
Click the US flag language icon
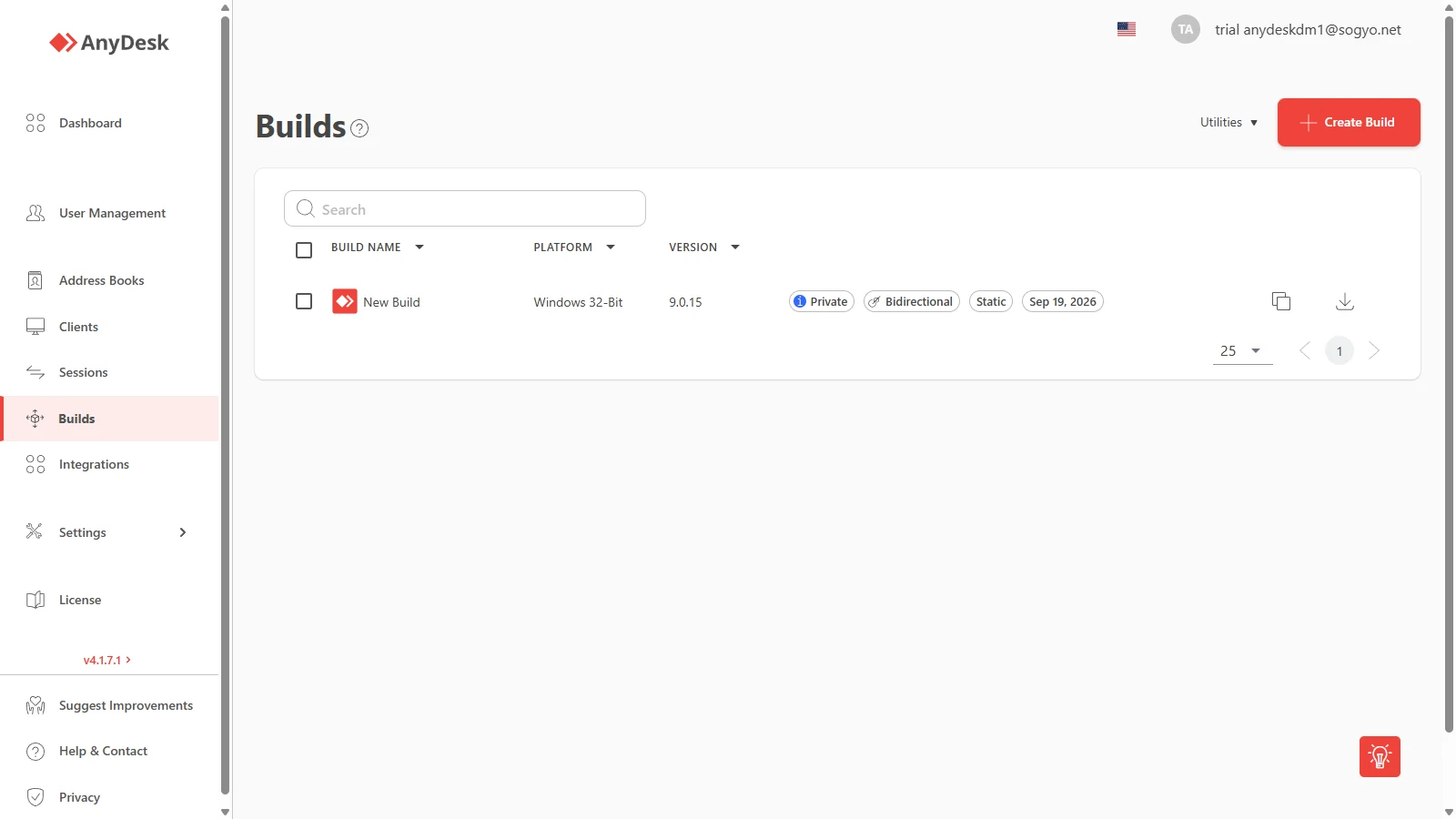pos(1127,29)
